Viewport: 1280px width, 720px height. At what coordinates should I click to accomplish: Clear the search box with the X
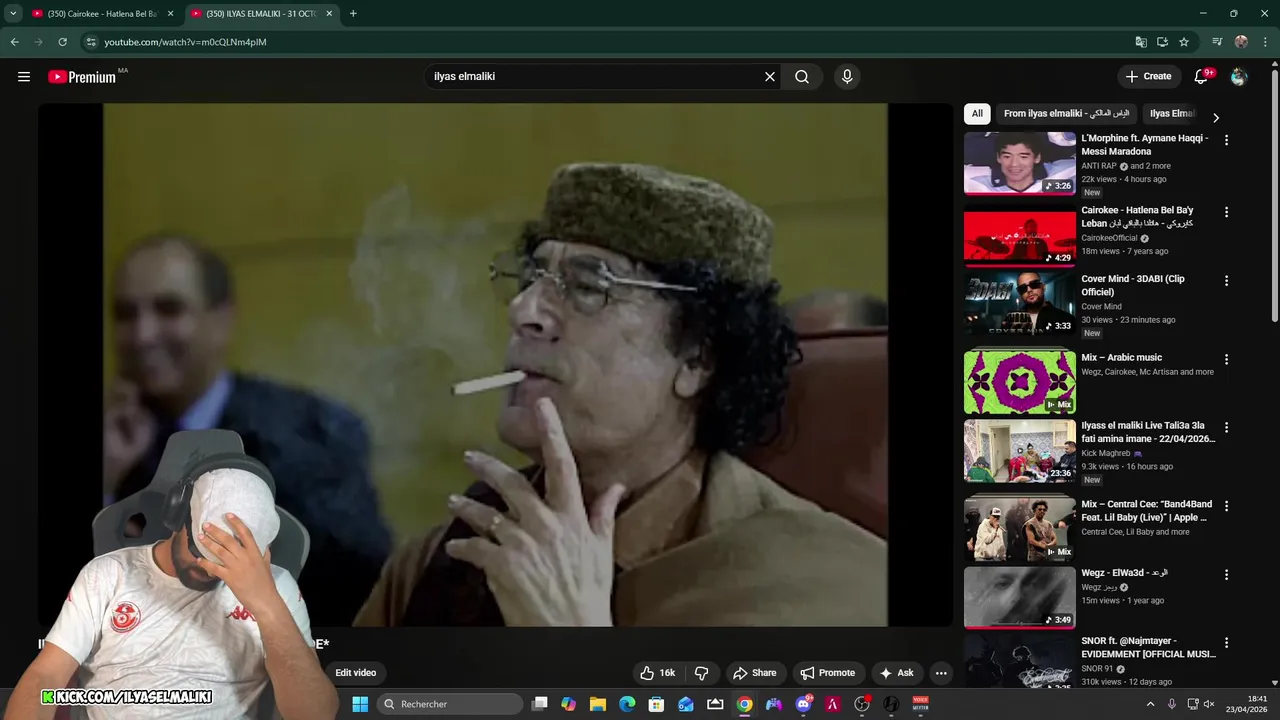click(x=770, y=77)
